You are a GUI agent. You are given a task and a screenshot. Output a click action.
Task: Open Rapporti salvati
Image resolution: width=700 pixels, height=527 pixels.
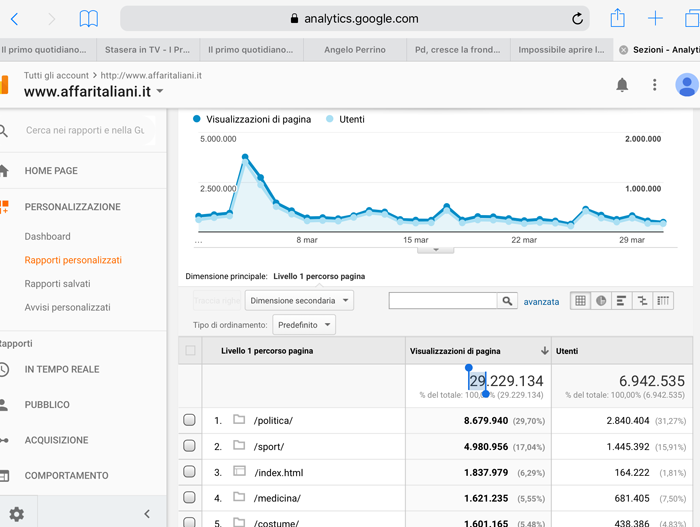click(x=58, y=284)
